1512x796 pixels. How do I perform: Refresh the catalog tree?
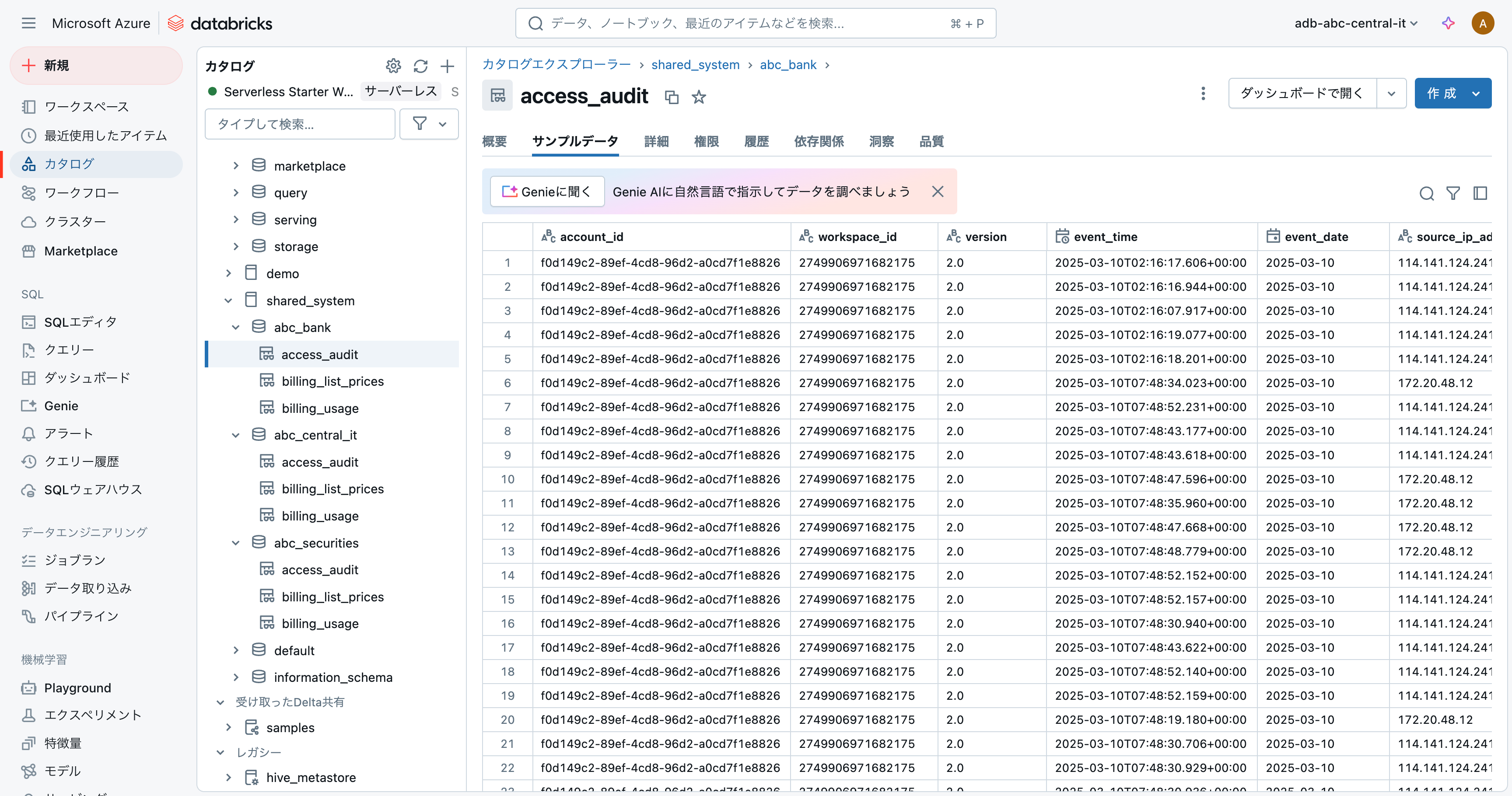pos(420,66)
